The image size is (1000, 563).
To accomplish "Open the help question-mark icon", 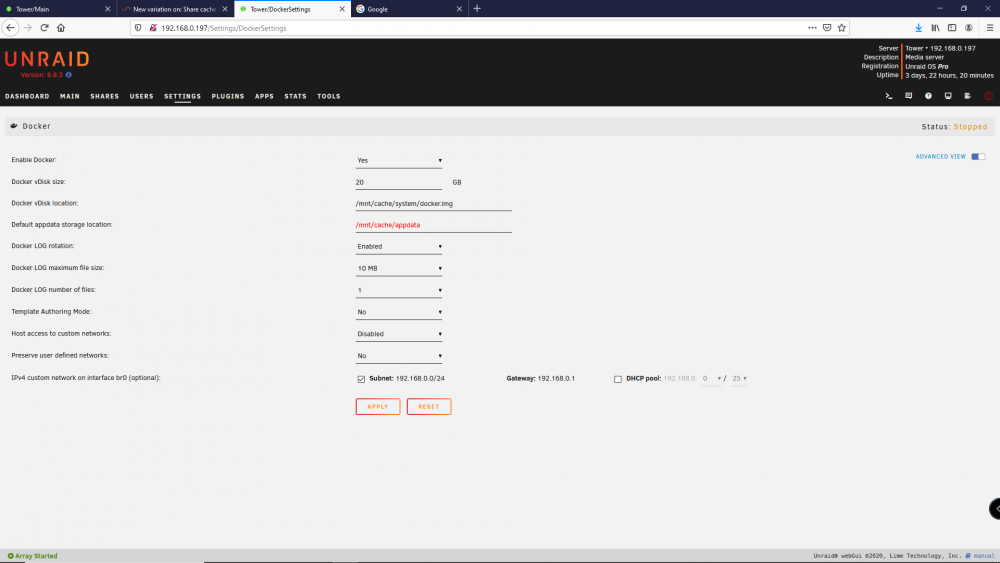I will (x=928, y=96).
